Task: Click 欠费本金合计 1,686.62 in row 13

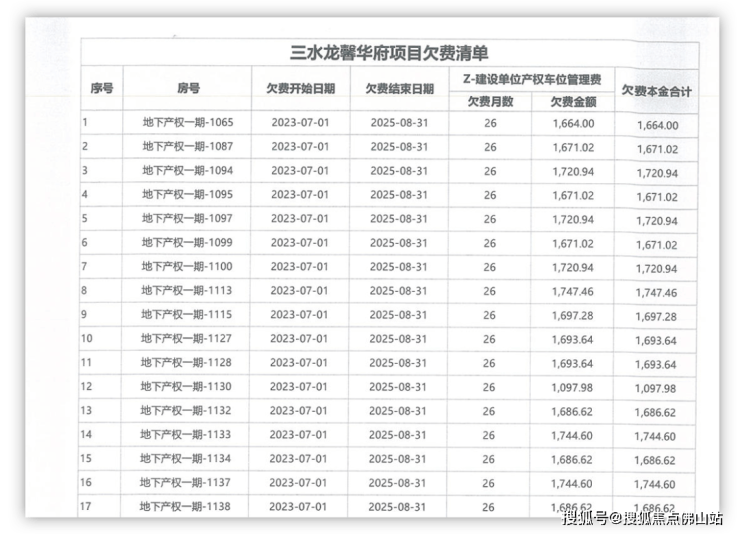Action: [x=656, y=413]
